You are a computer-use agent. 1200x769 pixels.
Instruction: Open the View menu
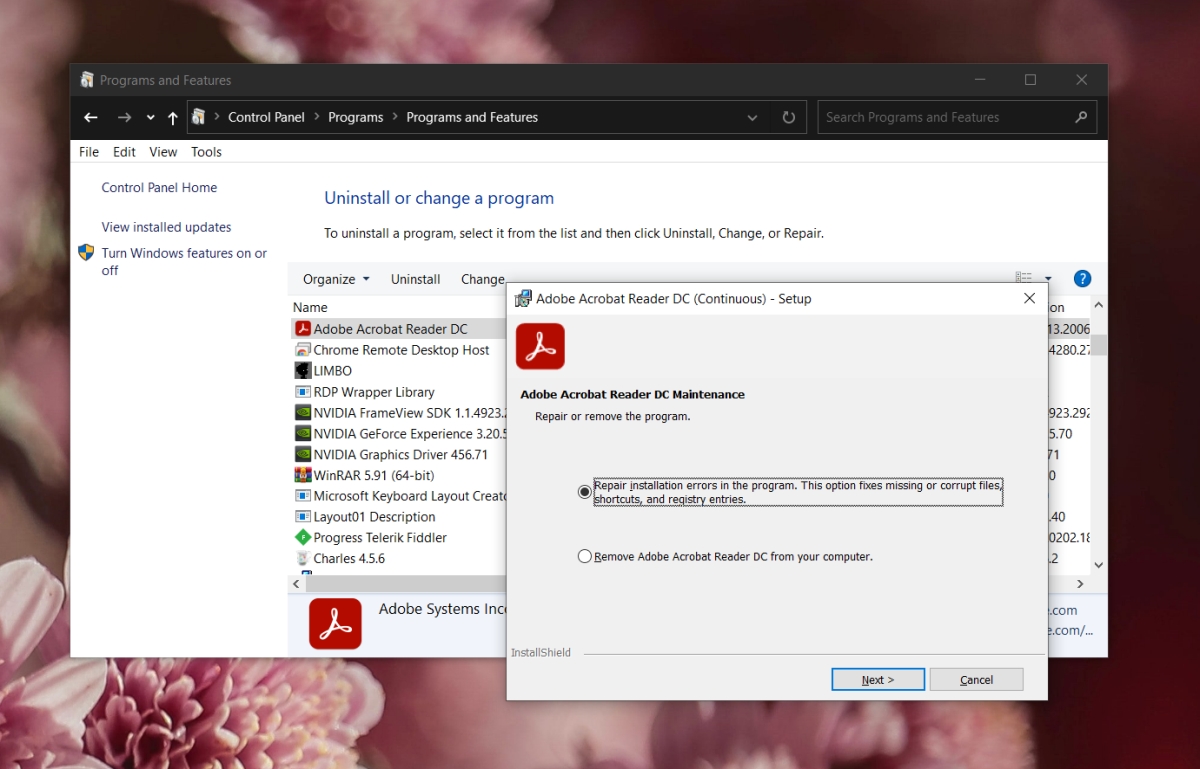[162, 152]
